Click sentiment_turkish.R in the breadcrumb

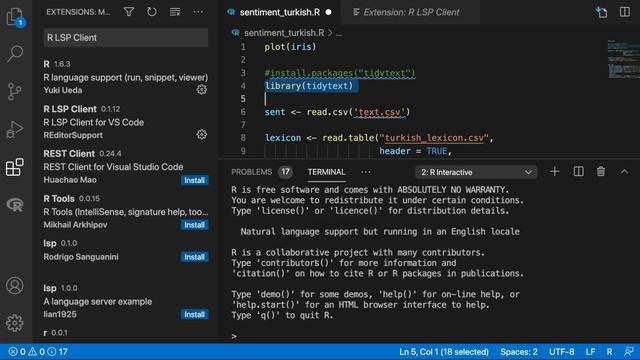tap(284, 33)
